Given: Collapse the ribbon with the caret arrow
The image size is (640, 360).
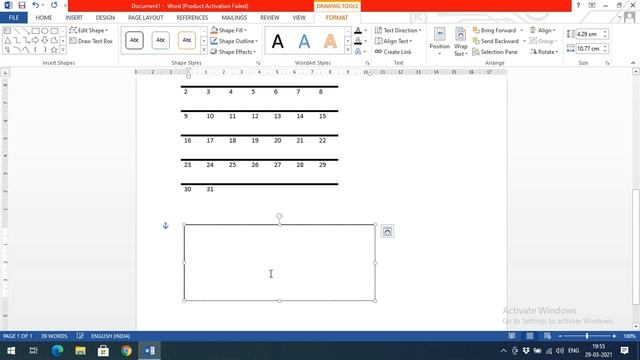Looking at the screenshot, I should click(x=633, y=63).
